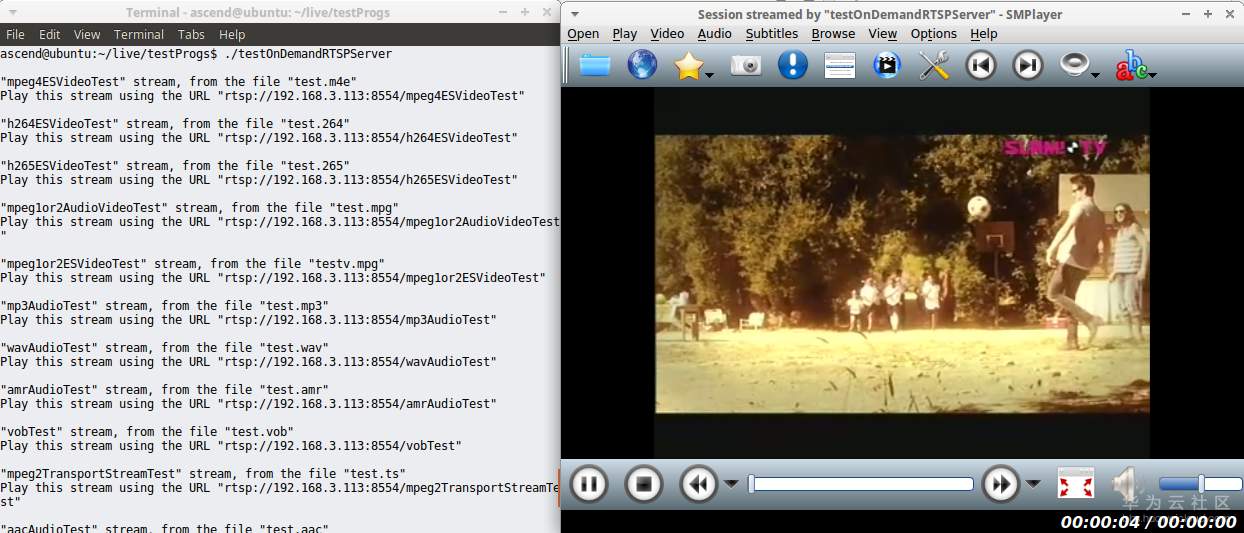The height and width of the screenshot is (533, 1244).
Task: Open SMPlayer's Video menu
Action: (x=667, y=34)
